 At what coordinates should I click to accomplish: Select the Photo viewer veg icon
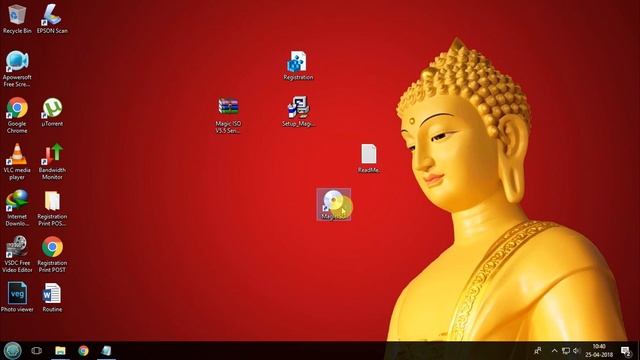[x=17, y=297]
